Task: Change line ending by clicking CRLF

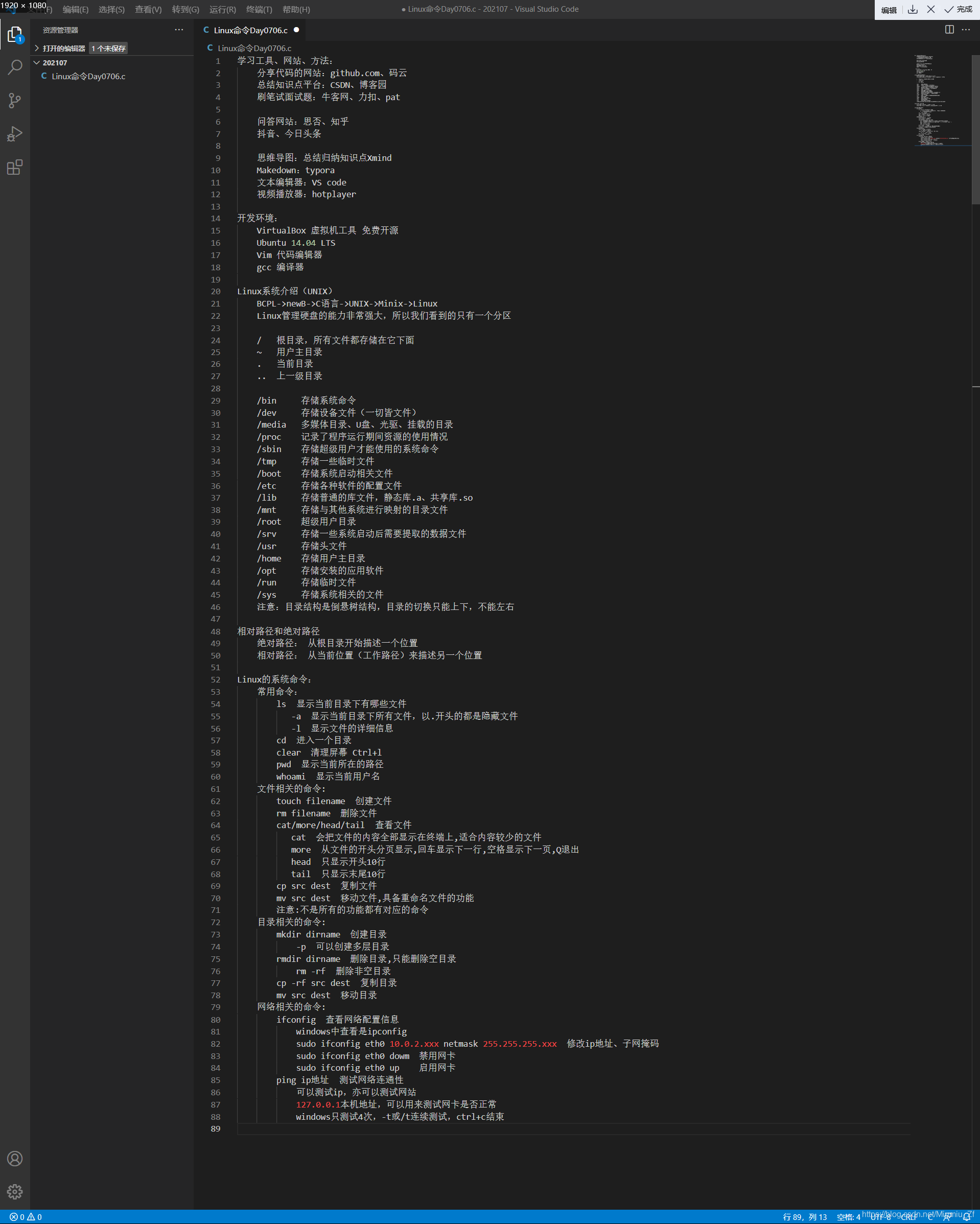Action: [911, 1217]
